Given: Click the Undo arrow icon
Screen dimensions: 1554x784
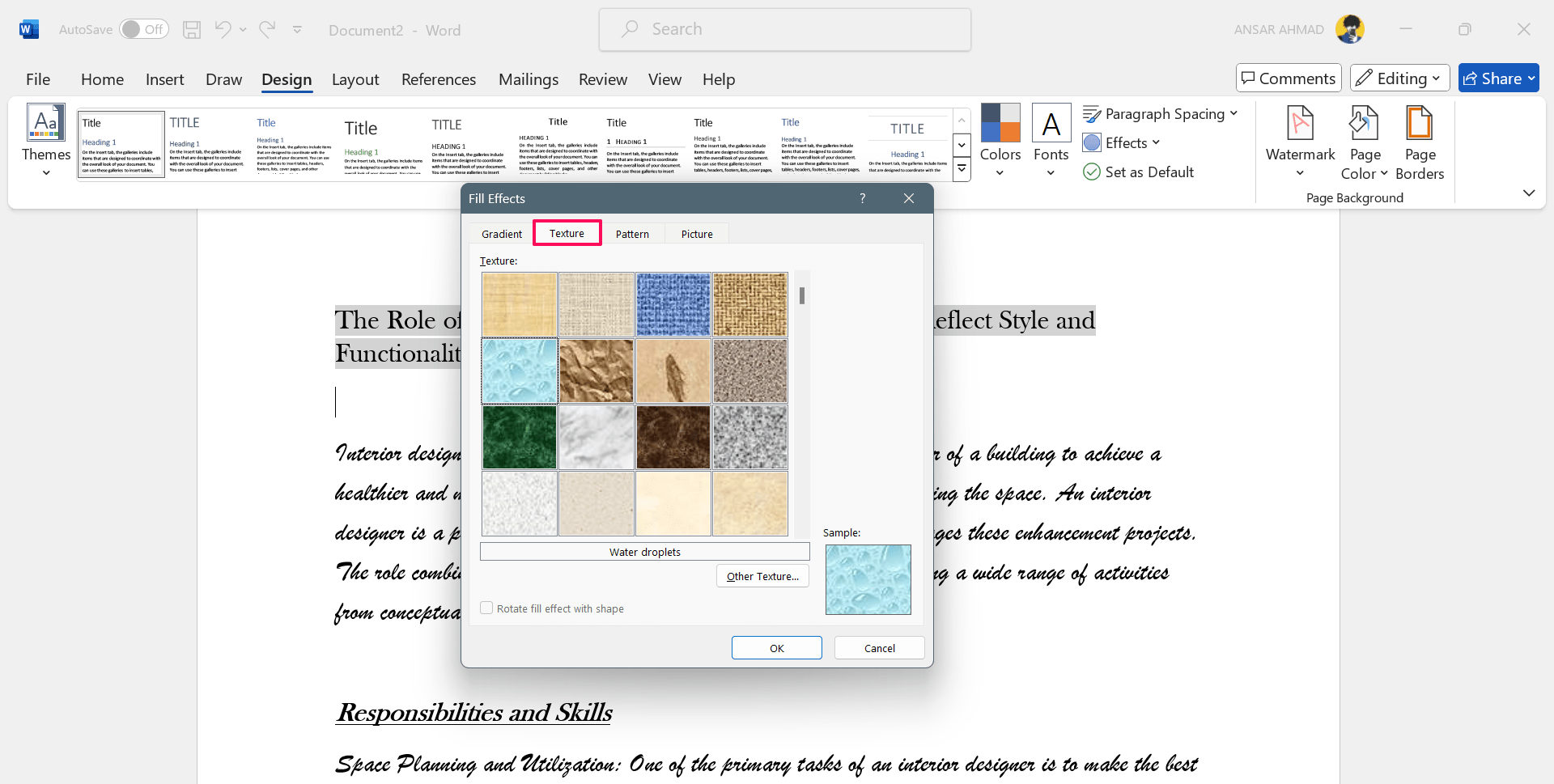Looking at the screenshot, I should click(223, 30).
